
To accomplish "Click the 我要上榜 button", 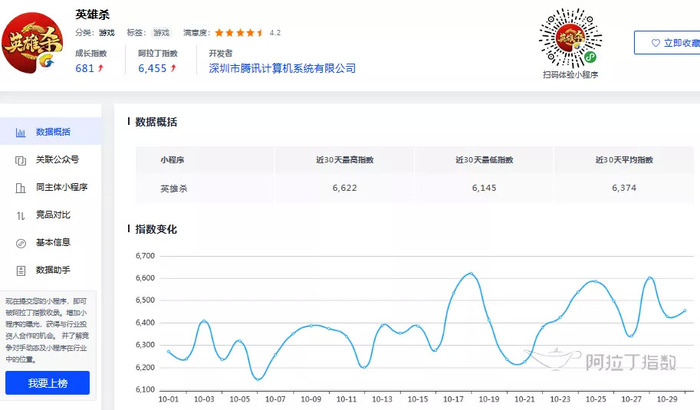I will pyautogui.click(x=47, y=383).
